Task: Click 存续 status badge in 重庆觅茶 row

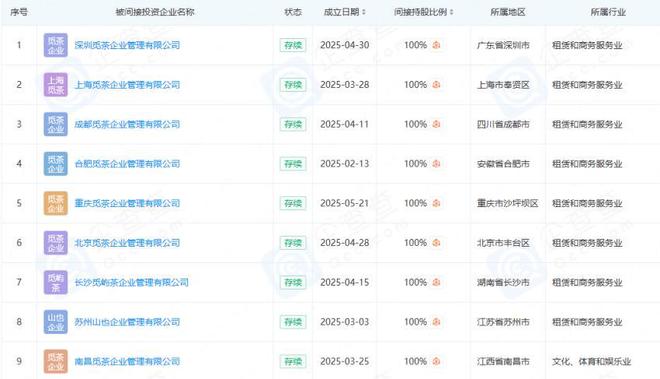Action: tap(293, 203)
